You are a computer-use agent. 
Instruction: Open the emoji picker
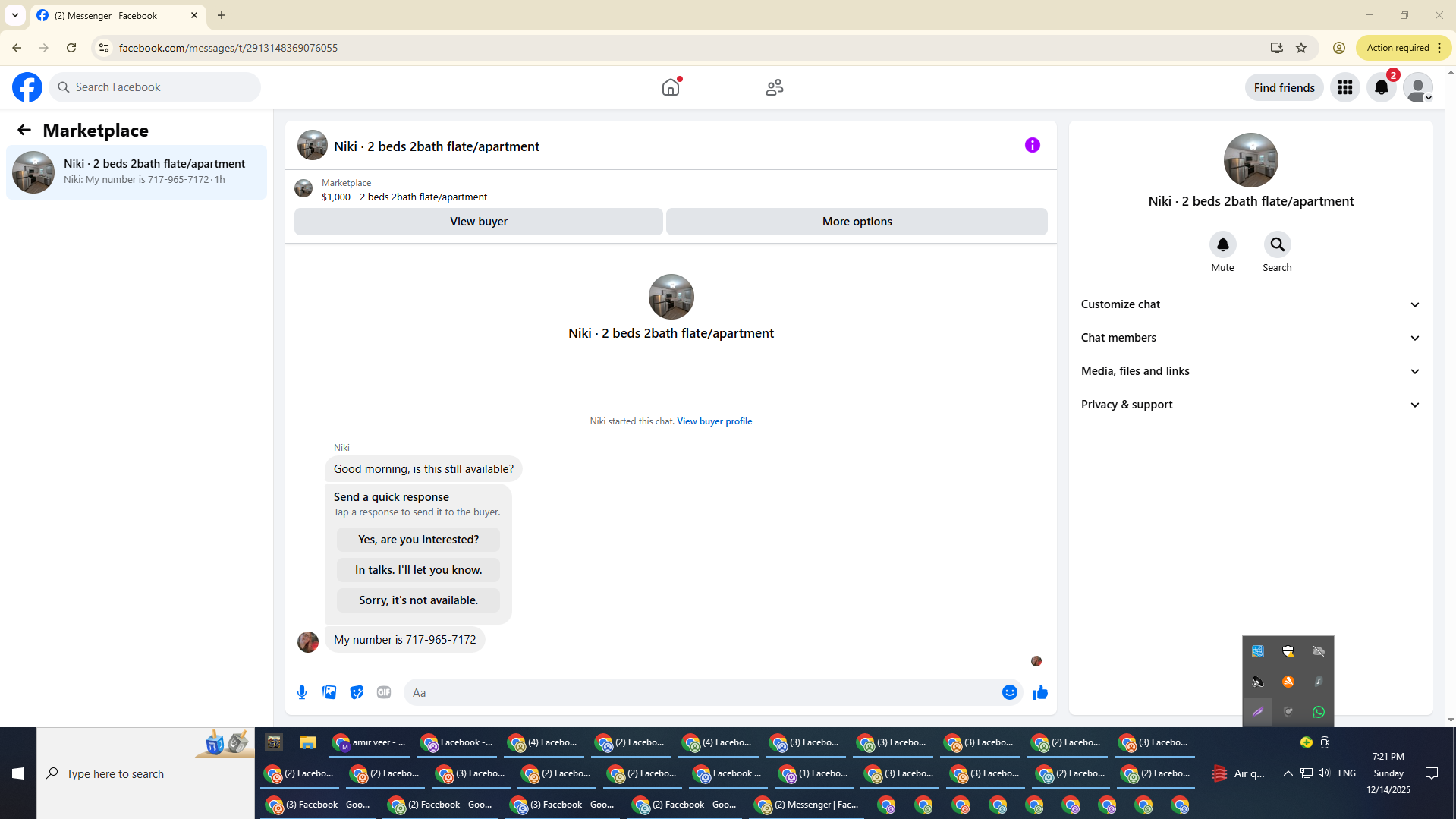click(1009, 692)
